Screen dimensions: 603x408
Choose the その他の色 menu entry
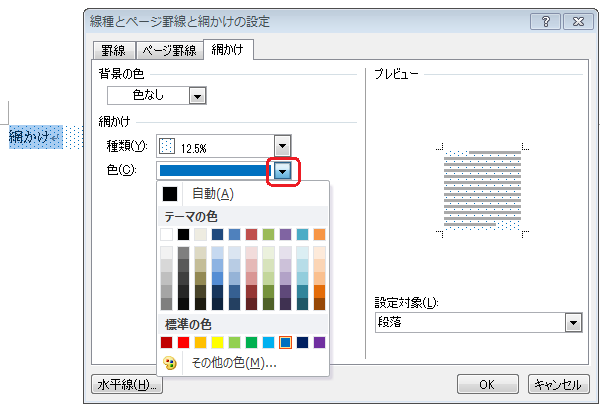(234, 363)
